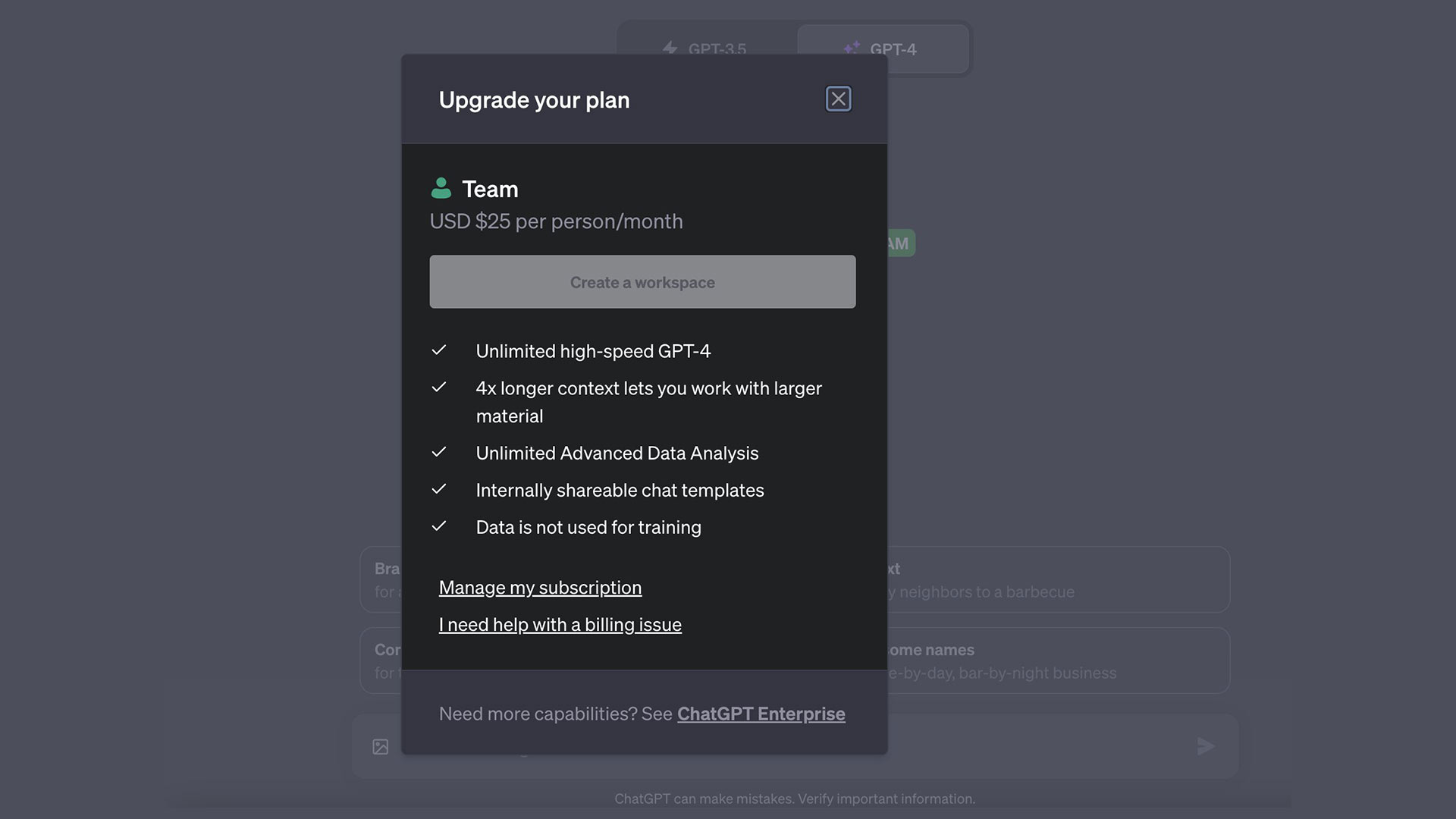Click checkmark beside Unlimited high-speed GPT-4

439,350
